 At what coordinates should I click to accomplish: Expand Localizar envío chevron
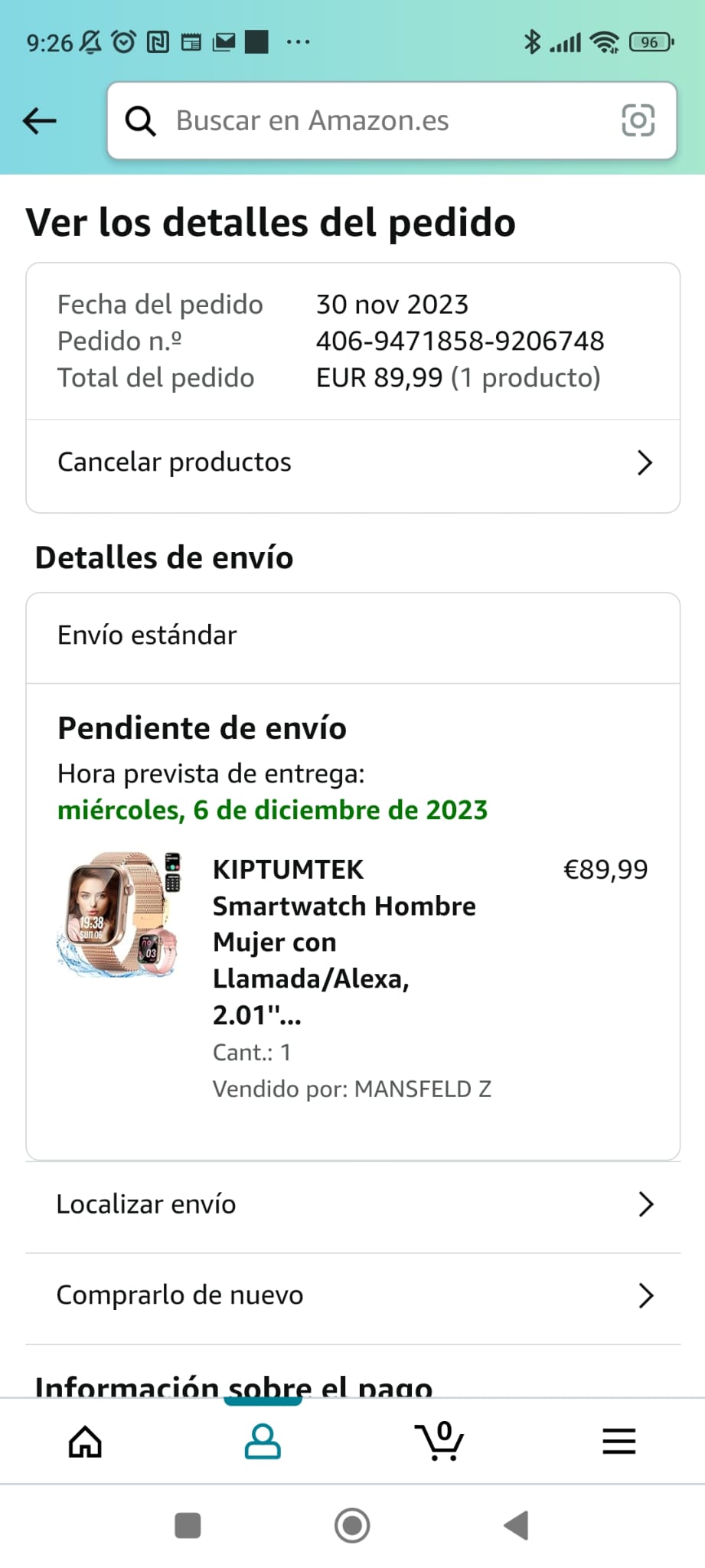[646, 1204]
